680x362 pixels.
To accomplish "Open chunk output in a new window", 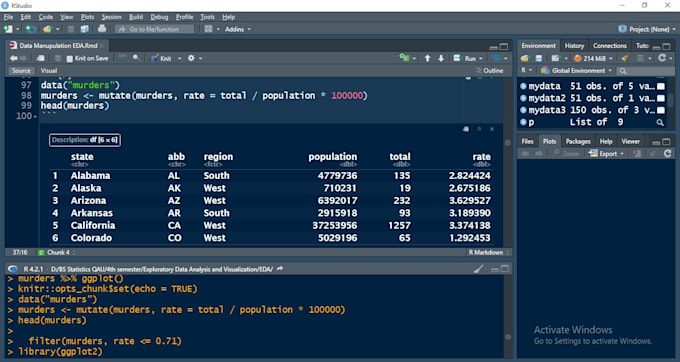I will 466,129.
